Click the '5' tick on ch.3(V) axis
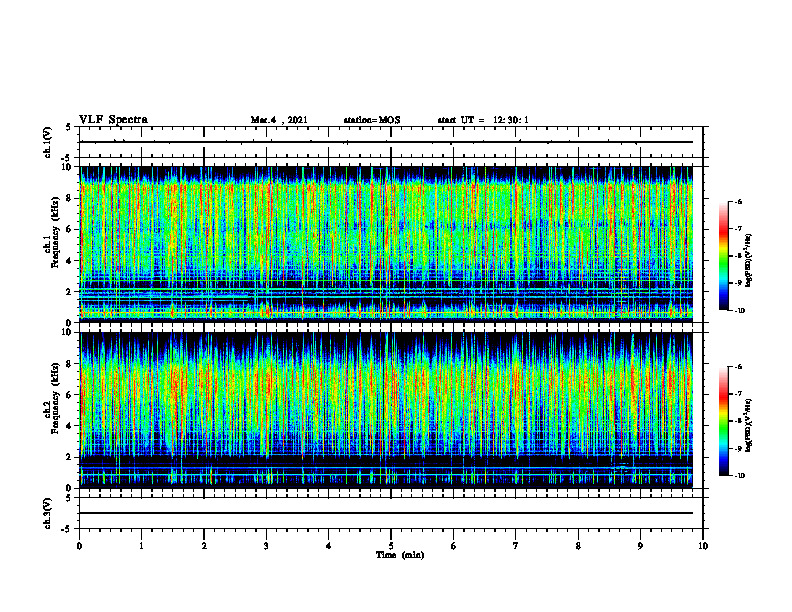This screenshot has width=792, height=612. pyautogui.click(x=68, y=498)
